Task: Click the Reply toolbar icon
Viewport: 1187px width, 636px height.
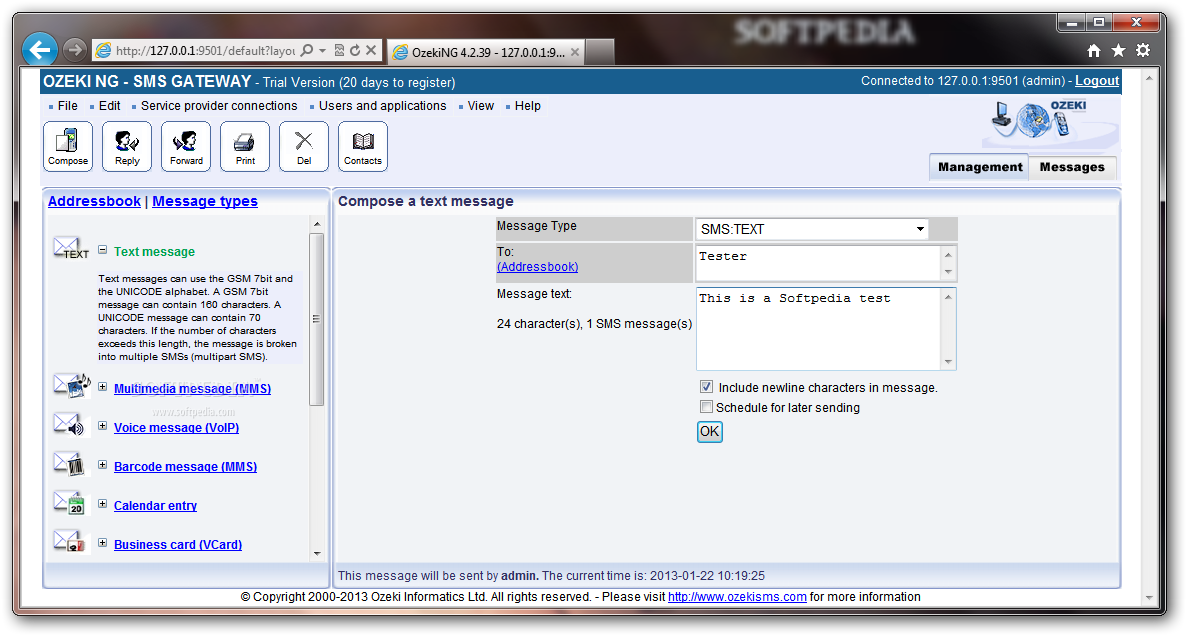Action: tap(127, 146)
